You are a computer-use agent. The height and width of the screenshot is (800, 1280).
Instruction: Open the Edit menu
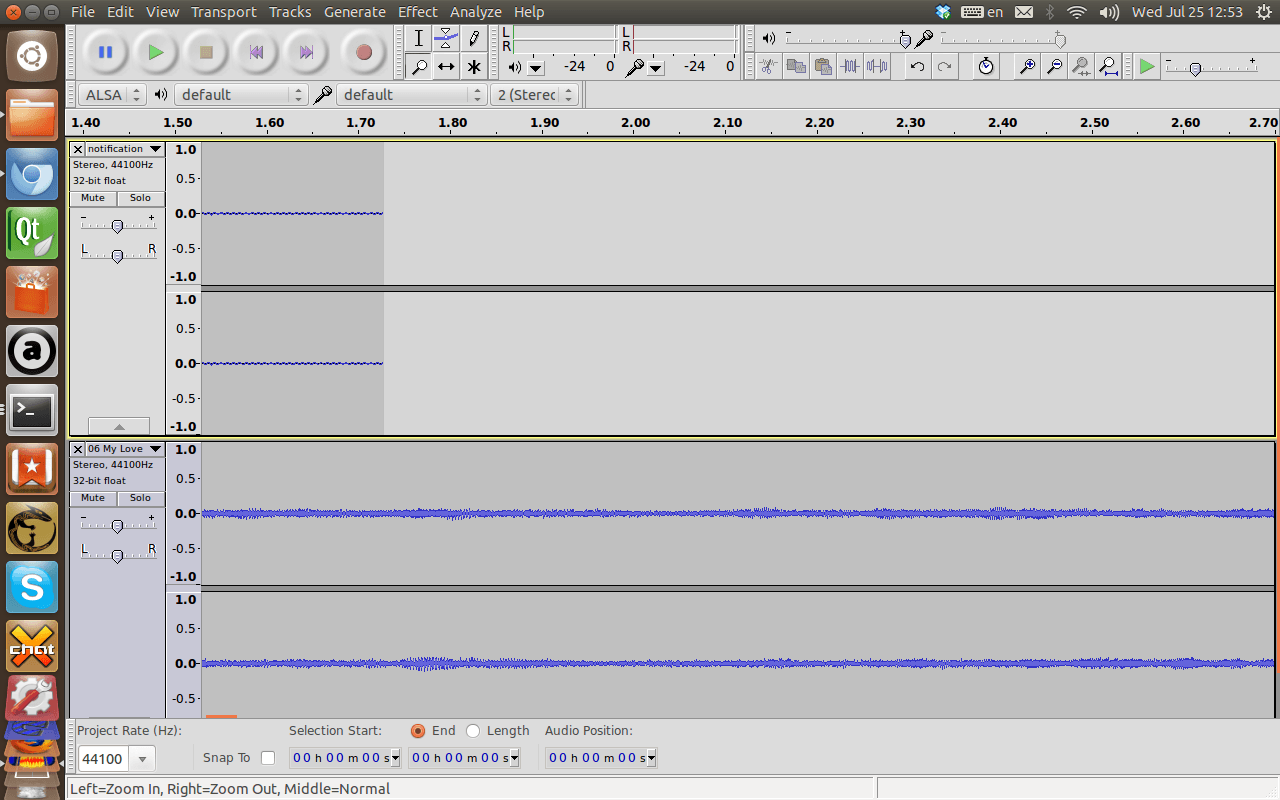tap(120, 12)
